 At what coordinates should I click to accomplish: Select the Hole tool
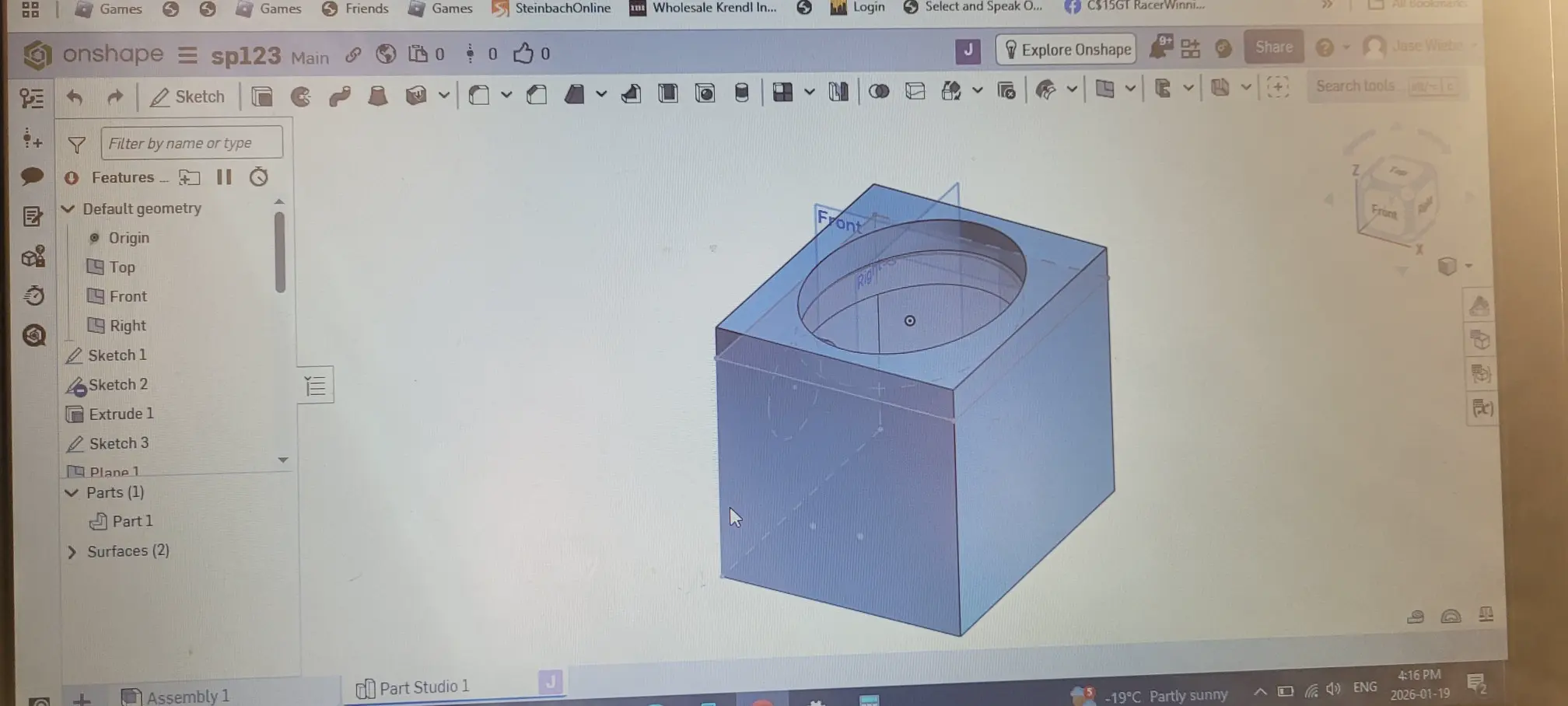(705, 93)
